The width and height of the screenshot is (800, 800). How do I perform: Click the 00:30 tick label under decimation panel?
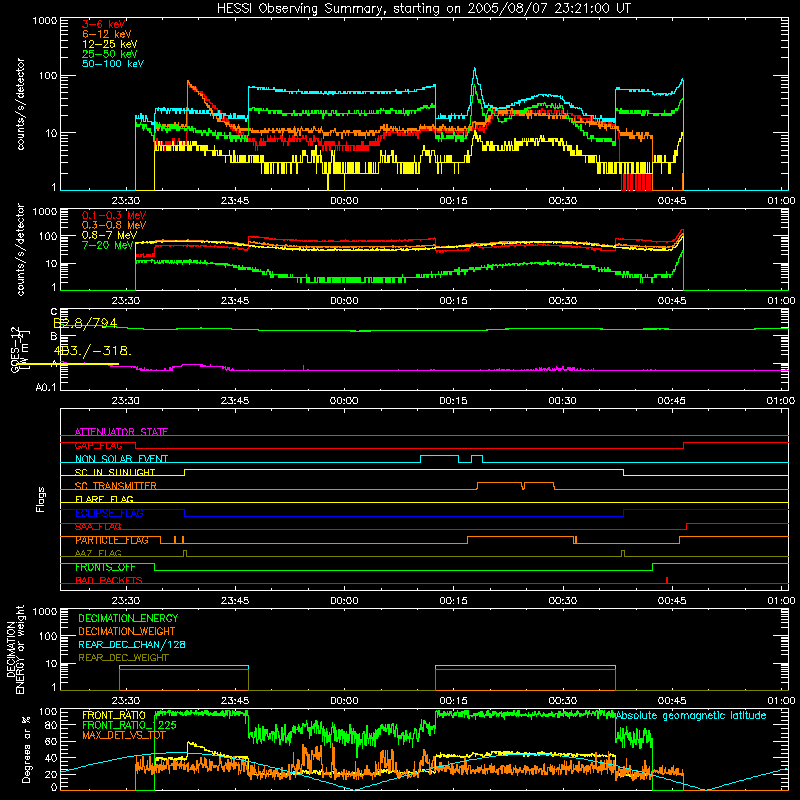point(562,701)
